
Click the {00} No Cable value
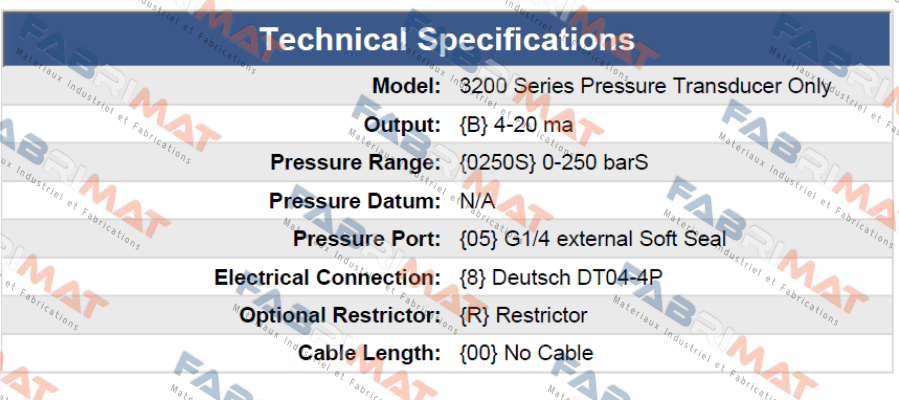(x=526, y=353)
